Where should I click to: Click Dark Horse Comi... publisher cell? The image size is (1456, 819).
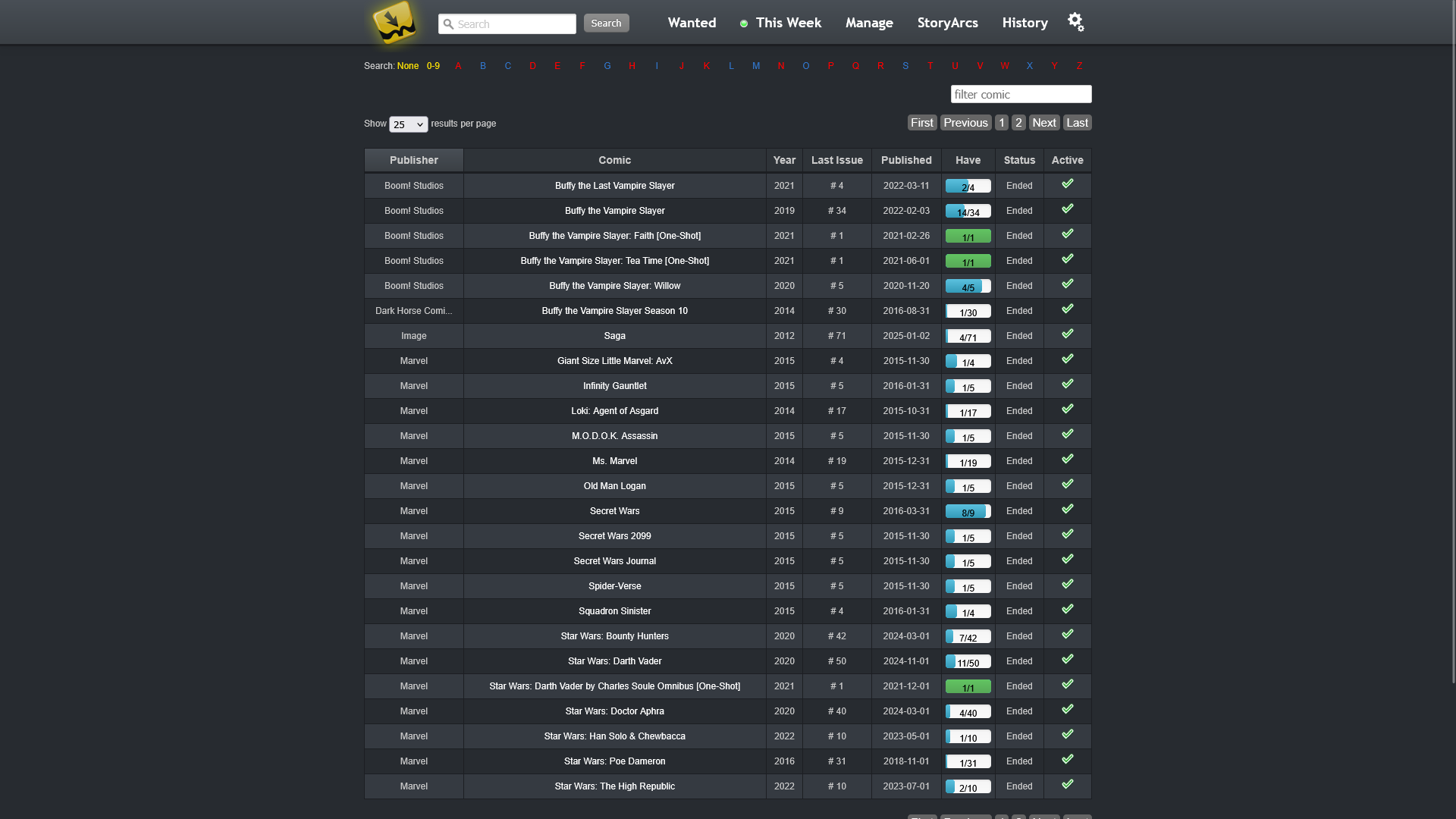(414, 311)
